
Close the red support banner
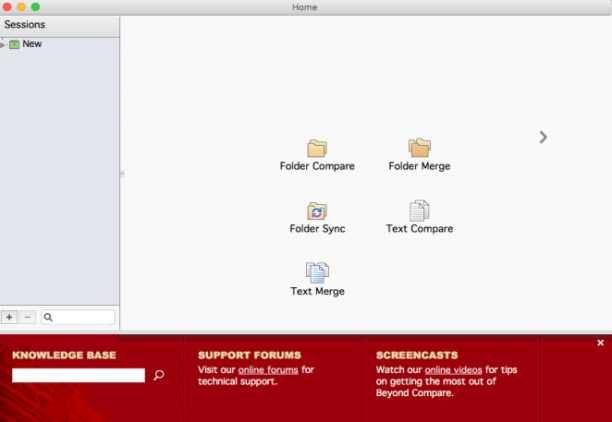click(x=600, y=343)
